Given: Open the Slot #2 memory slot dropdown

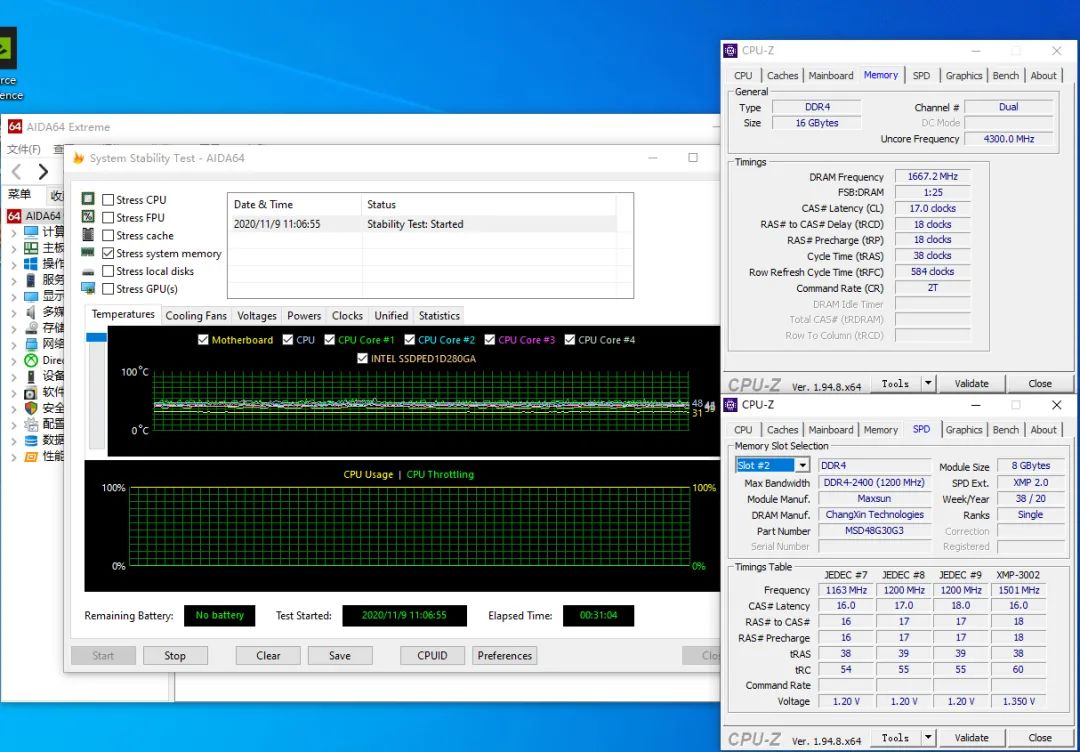Looking at the screenshot, I should tap(802, 466).
